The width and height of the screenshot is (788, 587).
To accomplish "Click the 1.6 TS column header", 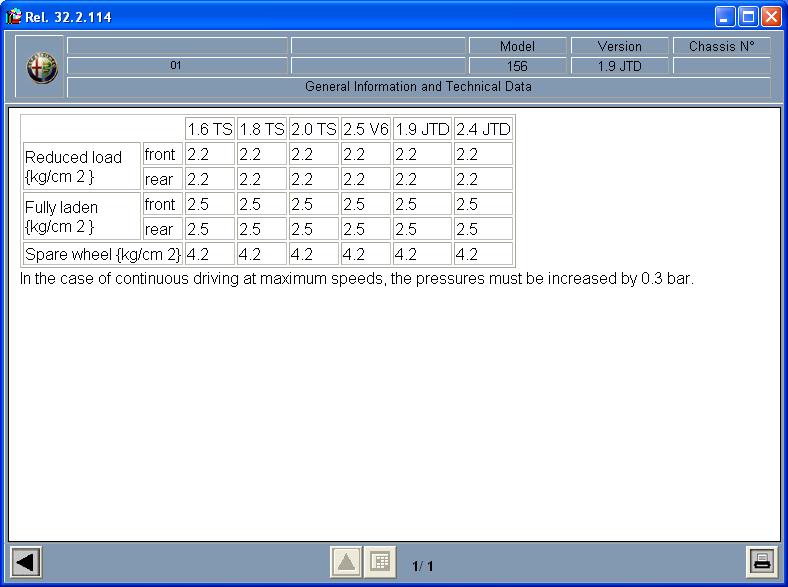I will pyautogui.click(x=209, y=129).
